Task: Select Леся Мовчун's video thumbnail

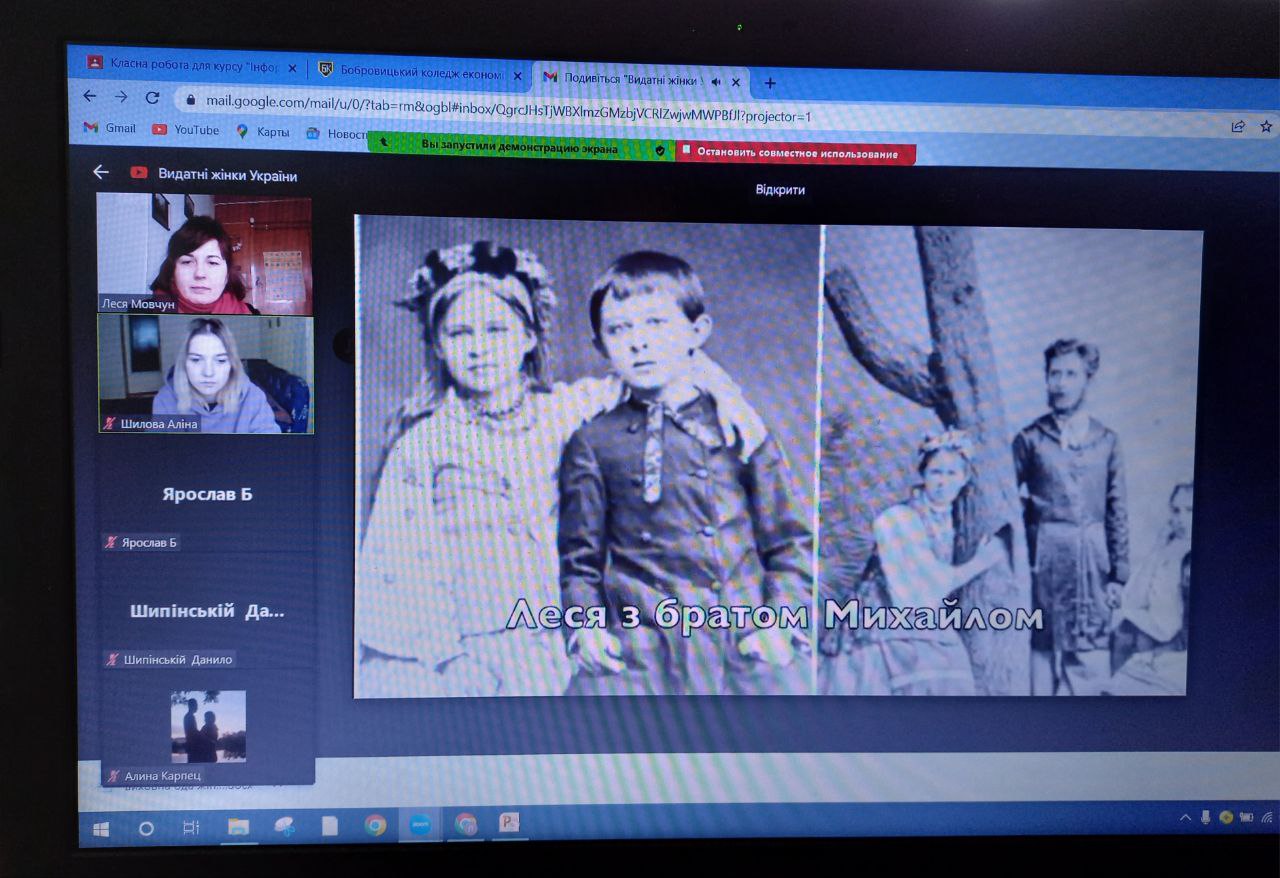Action: (x=204, y=253)
